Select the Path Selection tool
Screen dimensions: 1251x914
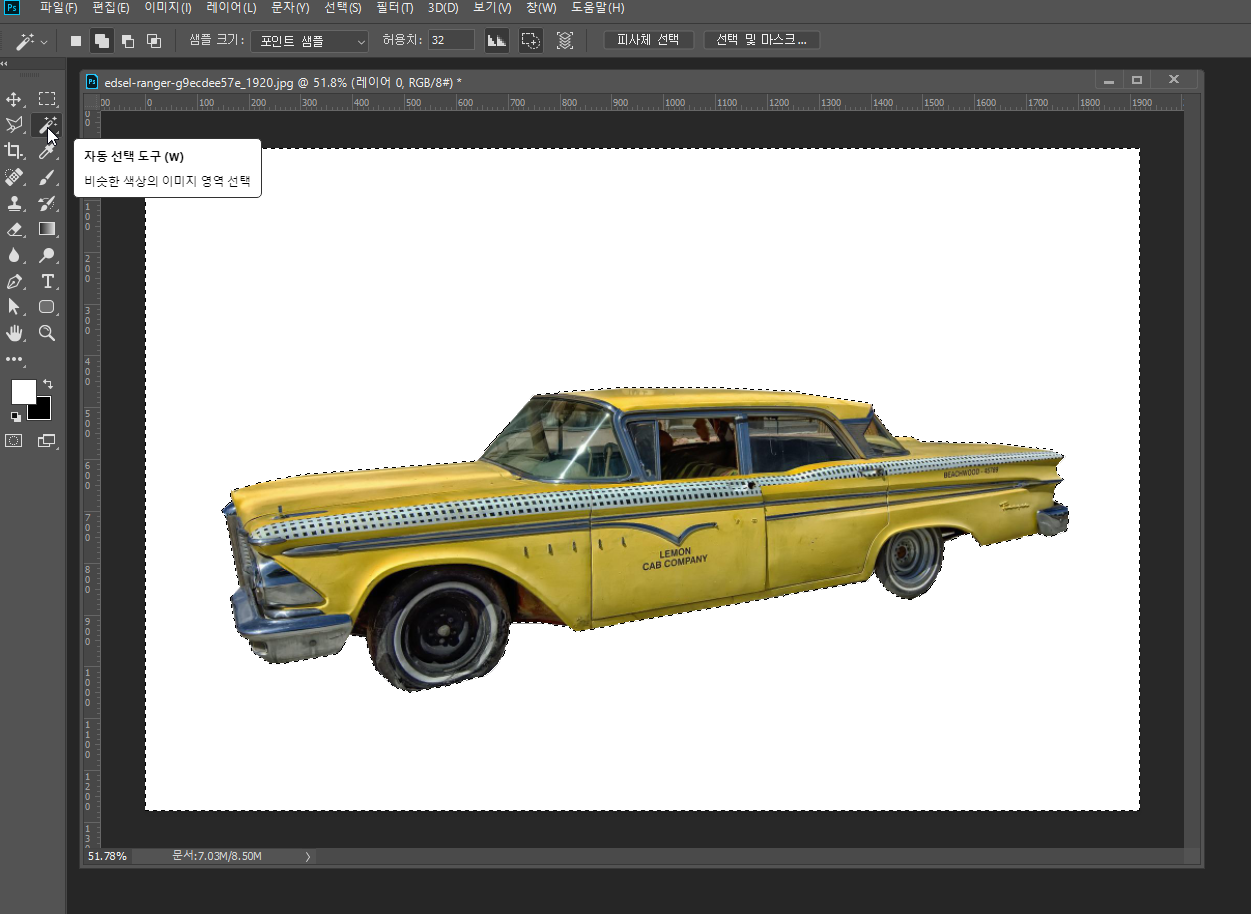tap(14, 307)
